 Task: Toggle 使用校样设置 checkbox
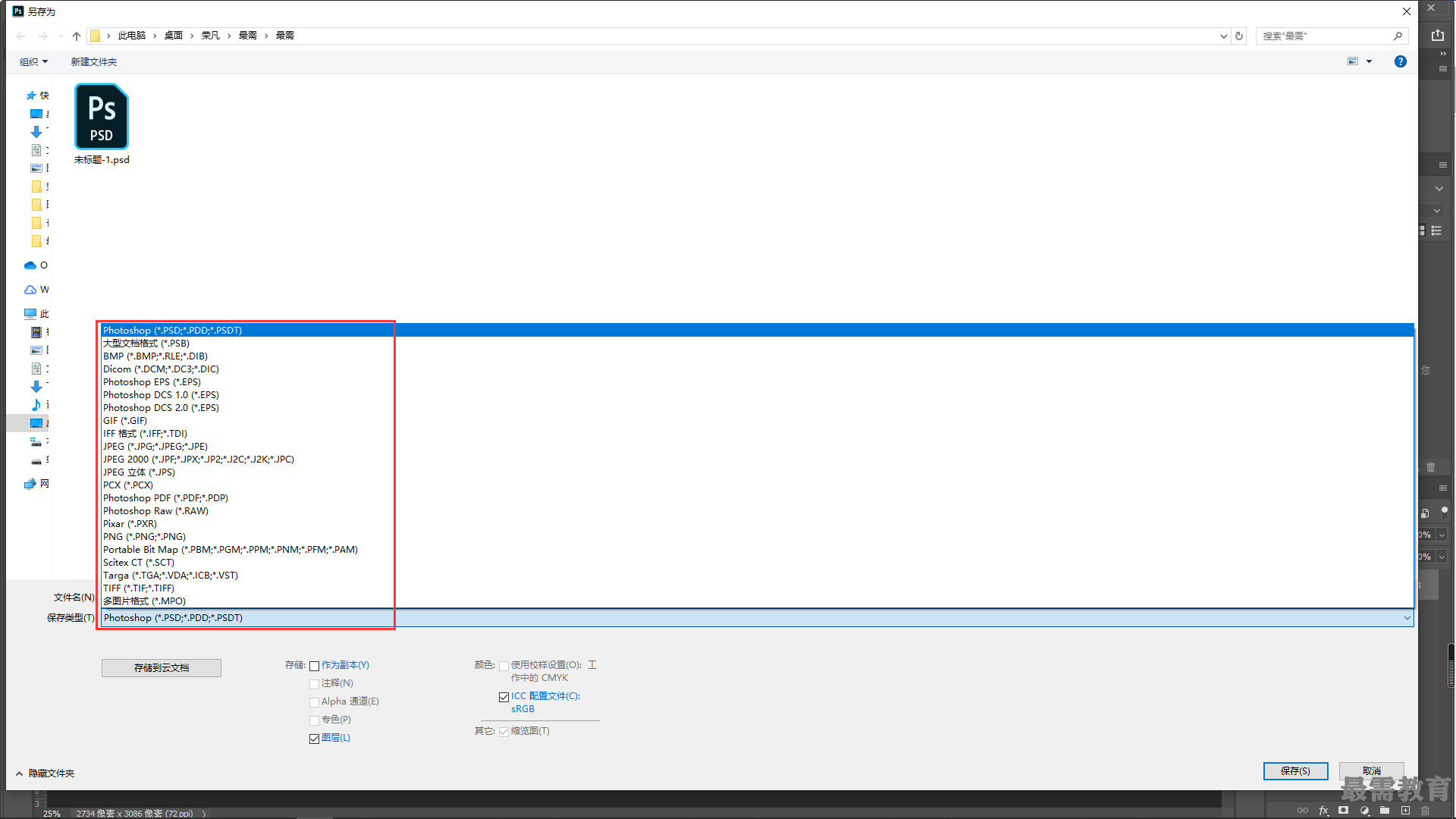(504, 666)
